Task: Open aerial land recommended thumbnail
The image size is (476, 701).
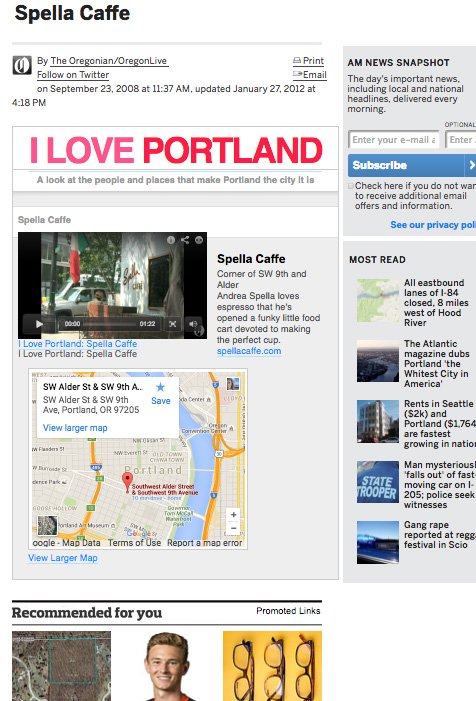Action: point(61,666)
